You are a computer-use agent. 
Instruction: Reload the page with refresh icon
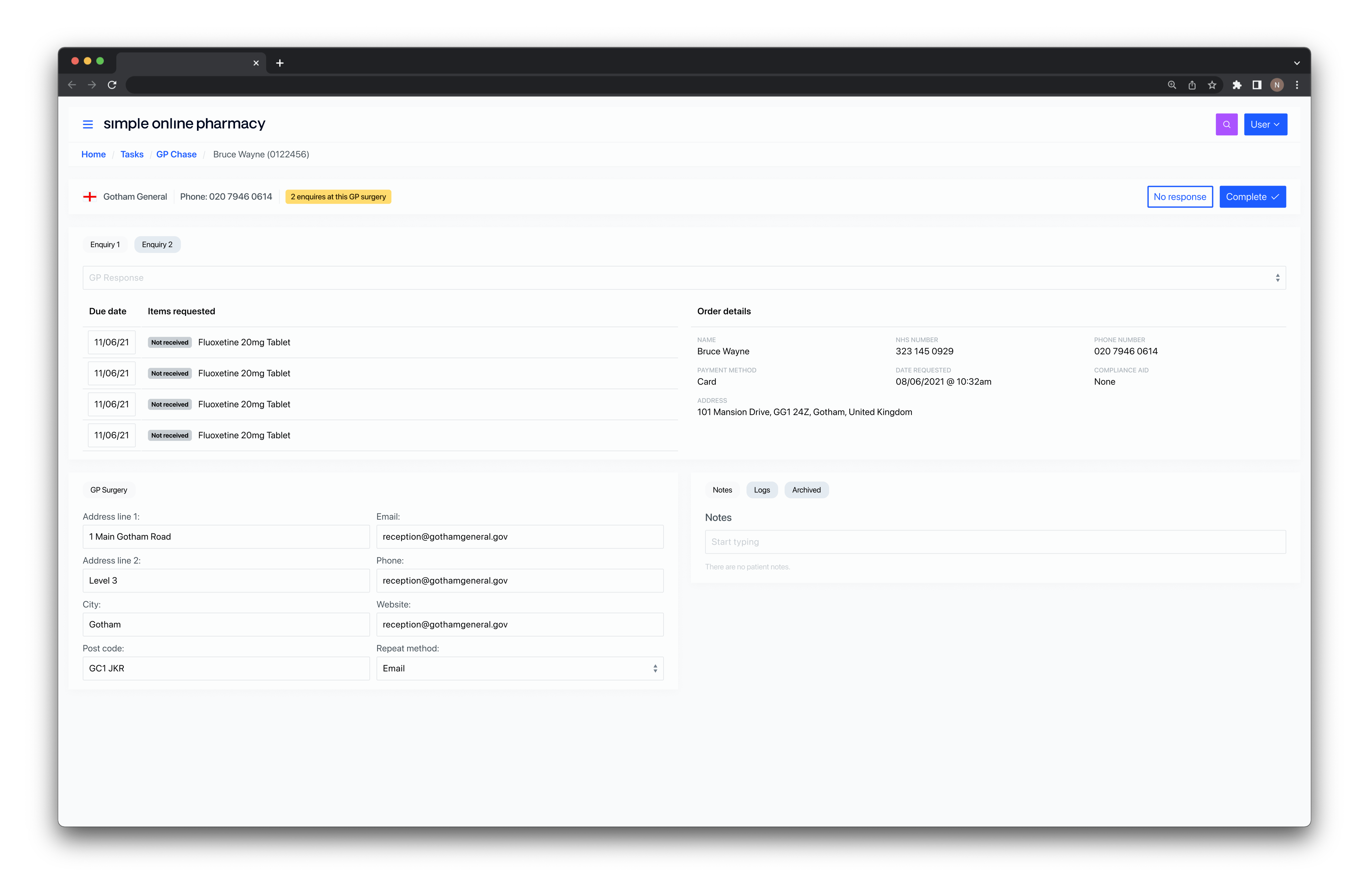112,85
